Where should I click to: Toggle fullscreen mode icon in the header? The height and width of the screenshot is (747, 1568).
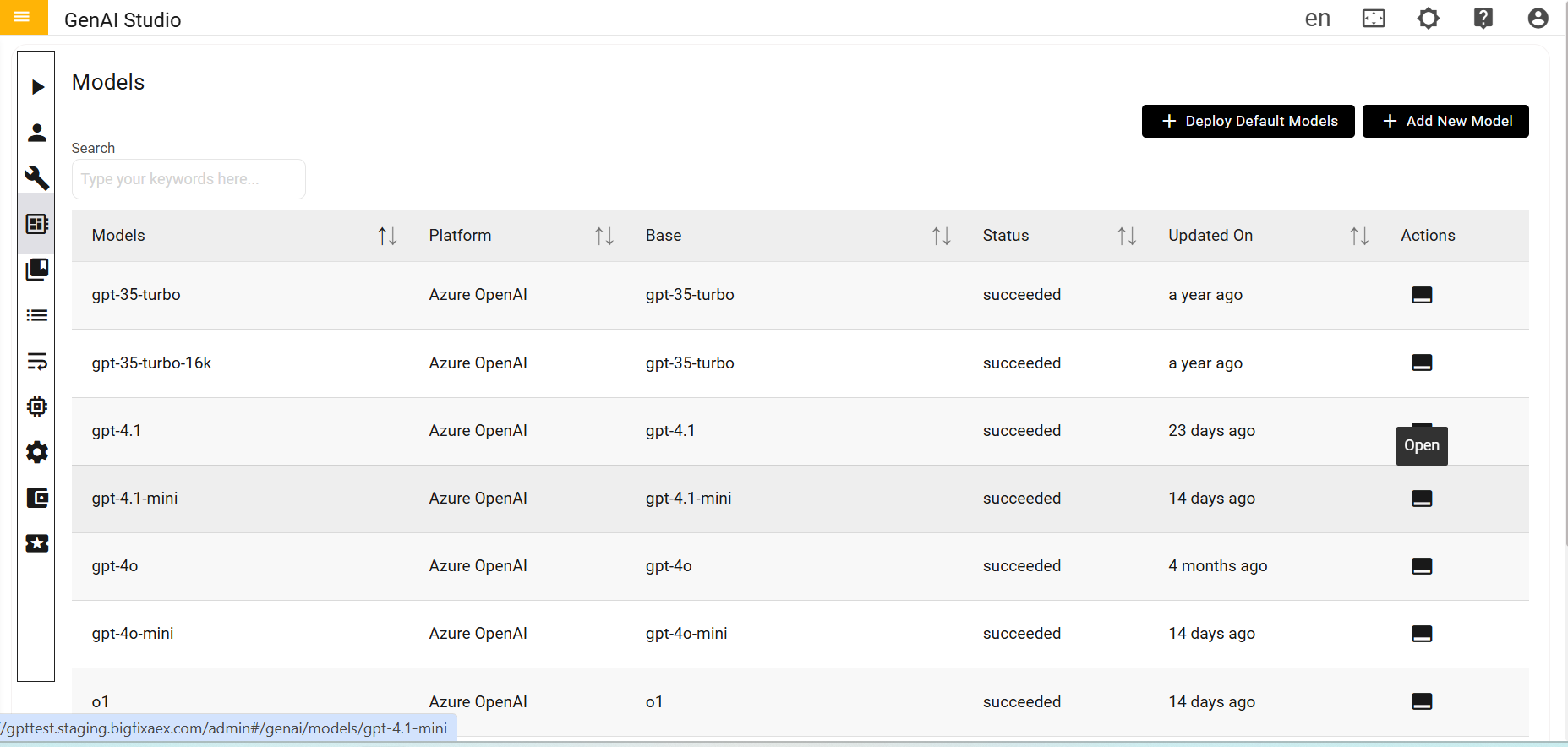1374,19
